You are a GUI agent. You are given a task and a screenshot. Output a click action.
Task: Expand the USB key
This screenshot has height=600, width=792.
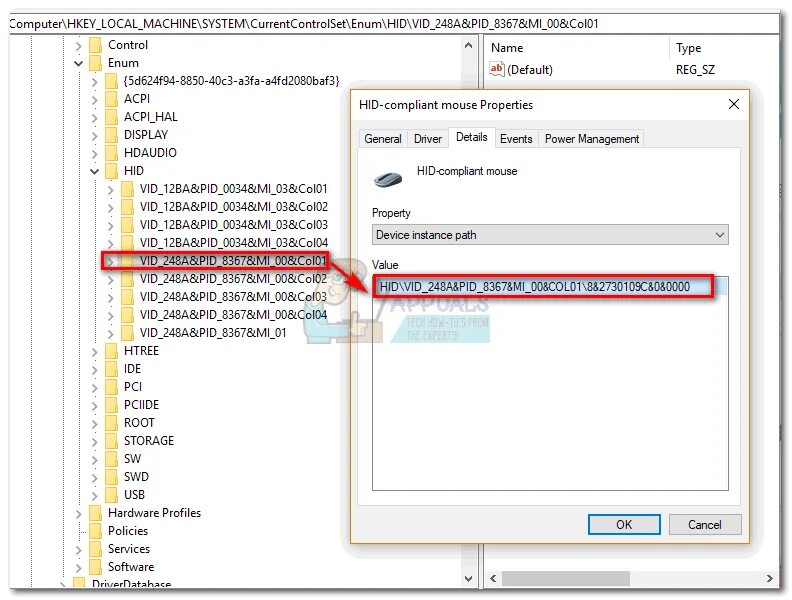[95, 495]
